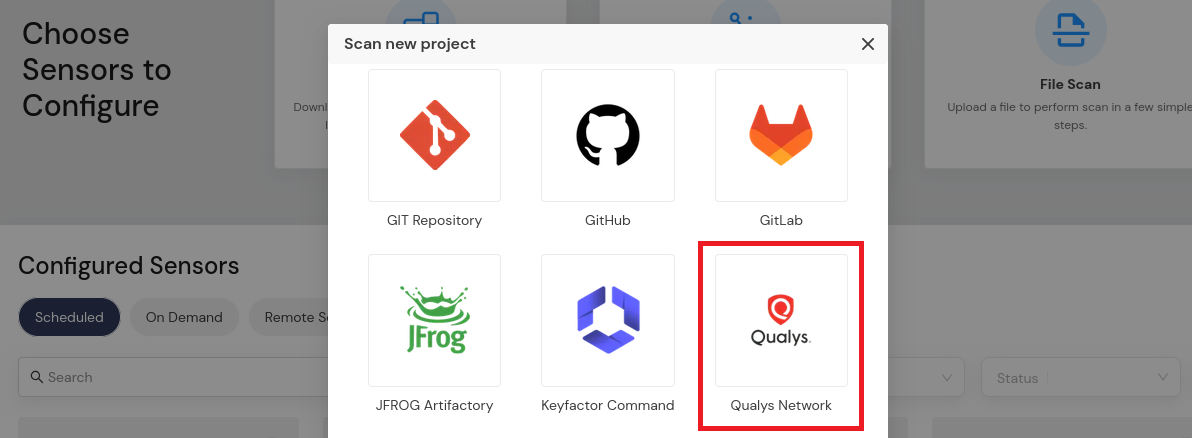Screen dimensions: 1192x438
Task: Click the GitHub label text
Action: point(607,221)
